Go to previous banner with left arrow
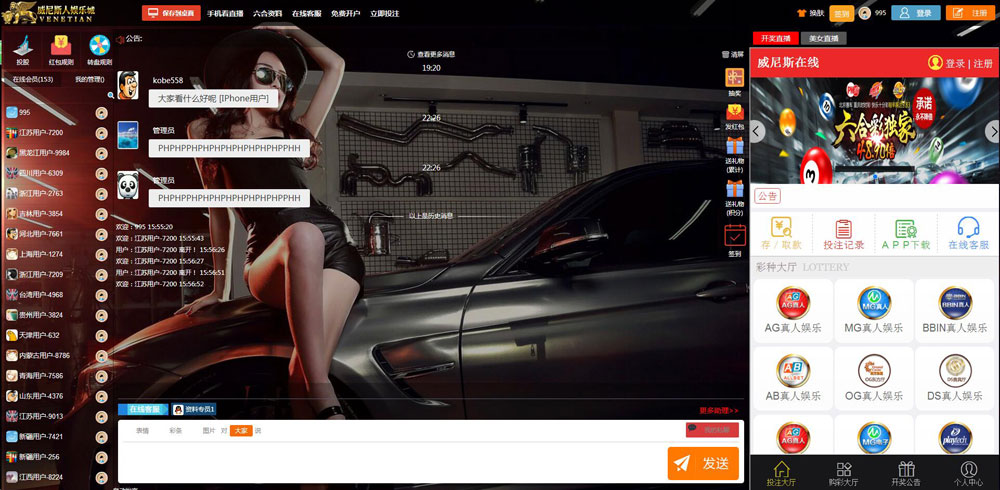This screenshot has height=490, width=1000. [757, 131]
